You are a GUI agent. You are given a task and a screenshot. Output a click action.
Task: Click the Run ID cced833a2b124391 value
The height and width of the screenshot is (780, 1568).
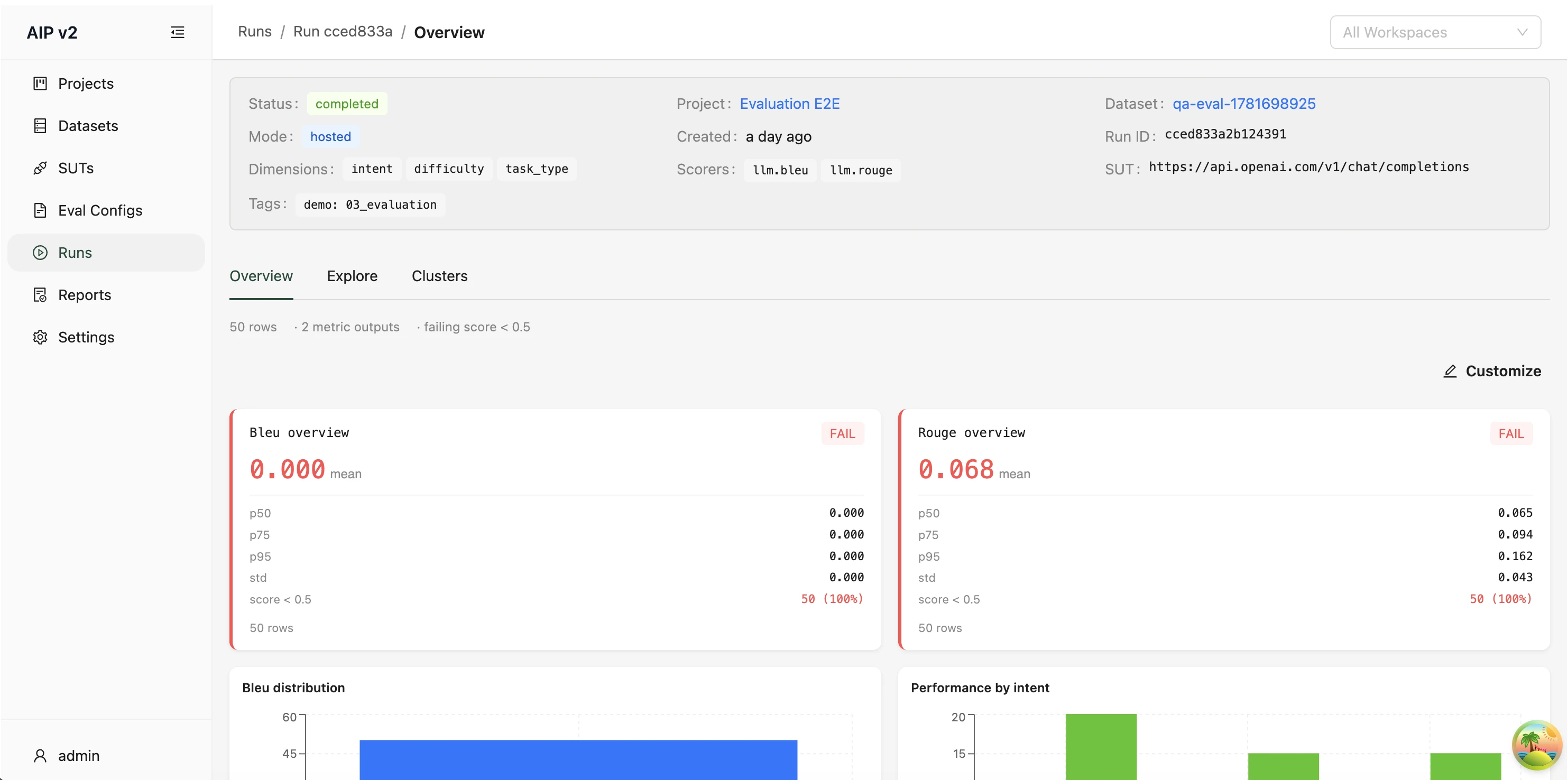pos(1225,134)
